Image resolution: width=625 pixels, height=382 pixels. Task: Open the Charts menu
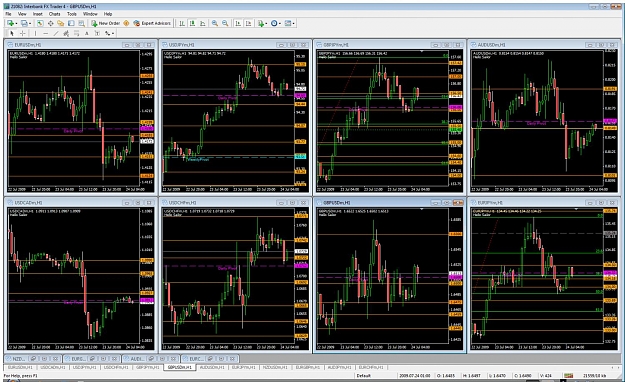click(55, 14)
